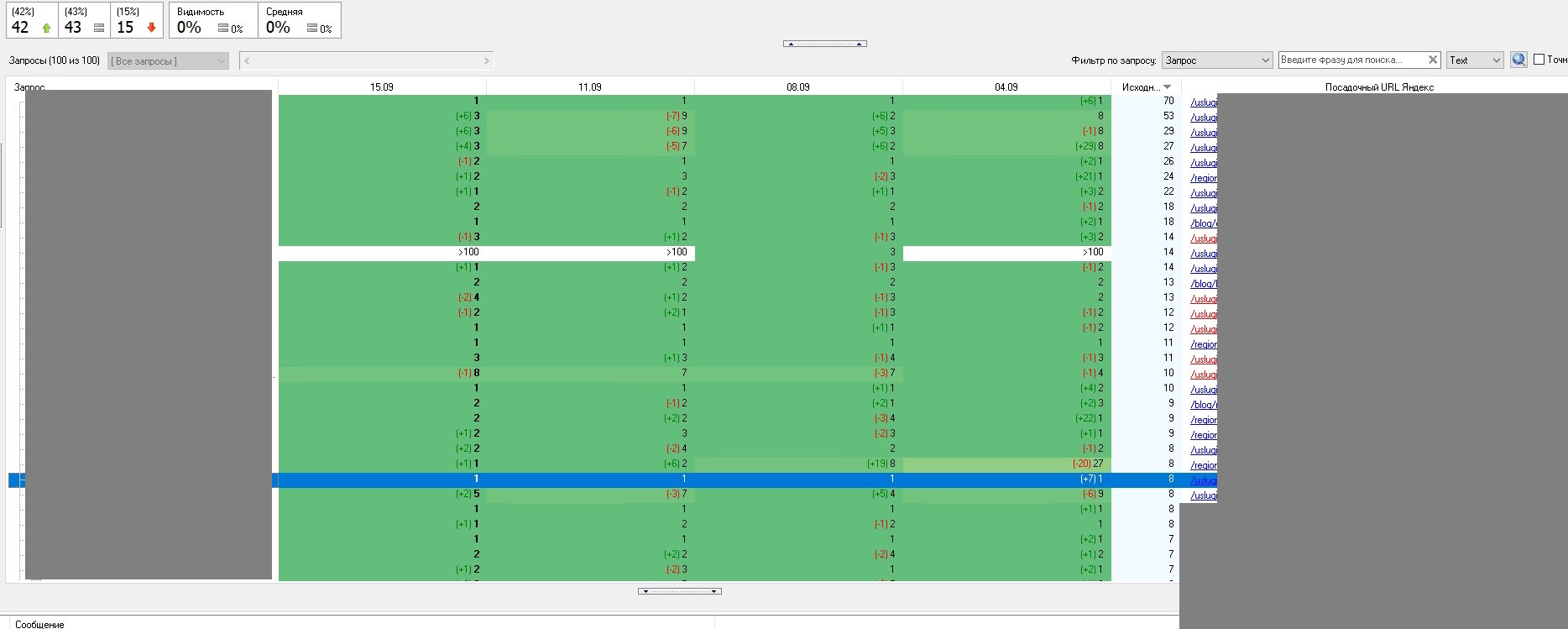Screen dimensions: 1568x629
Task: Click the right arrow of the horizontal scrollbar
Action: (x=487, y=60)
